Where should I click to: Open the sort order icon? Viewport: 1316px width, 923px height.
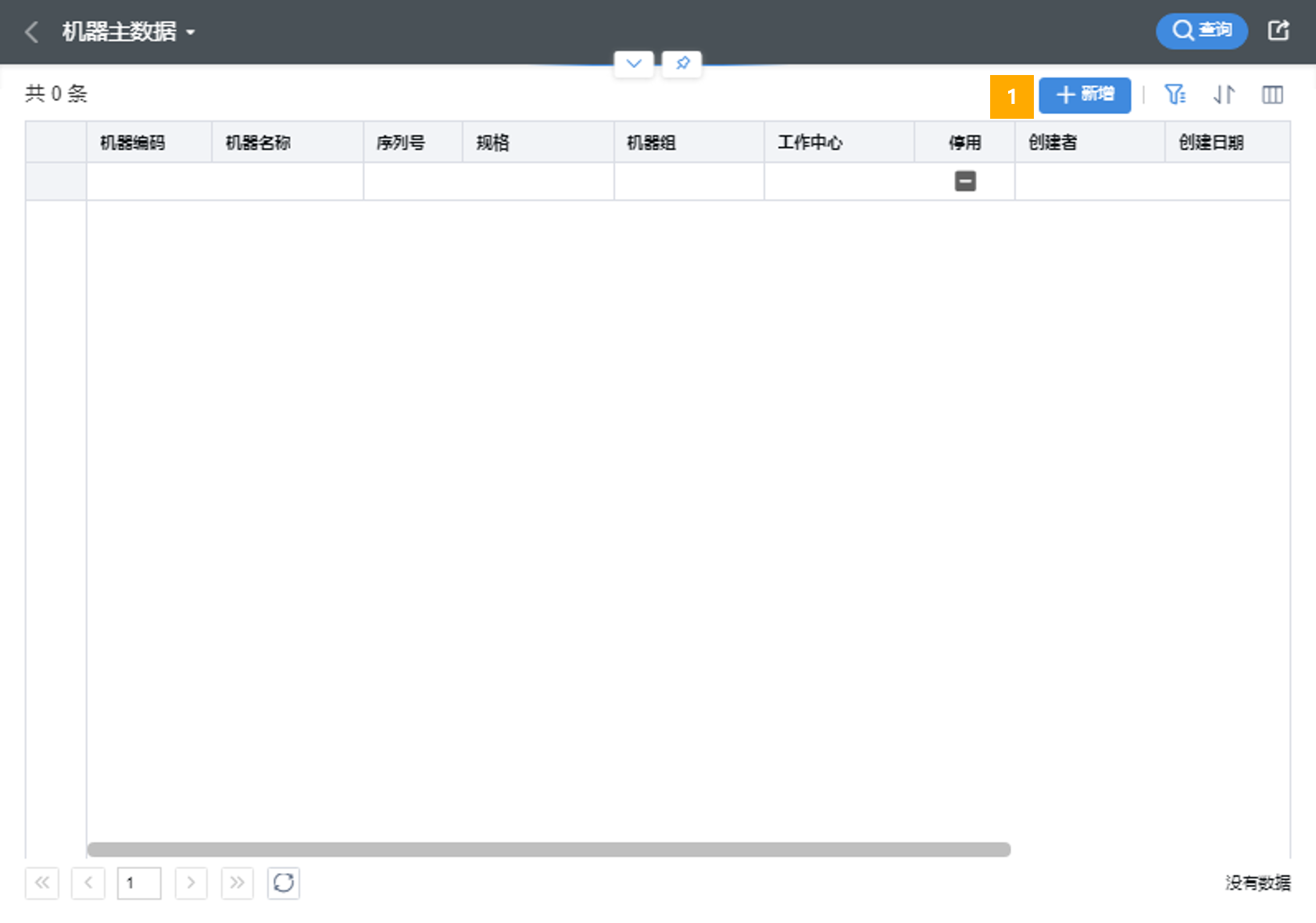click(x=1224, y=95)
